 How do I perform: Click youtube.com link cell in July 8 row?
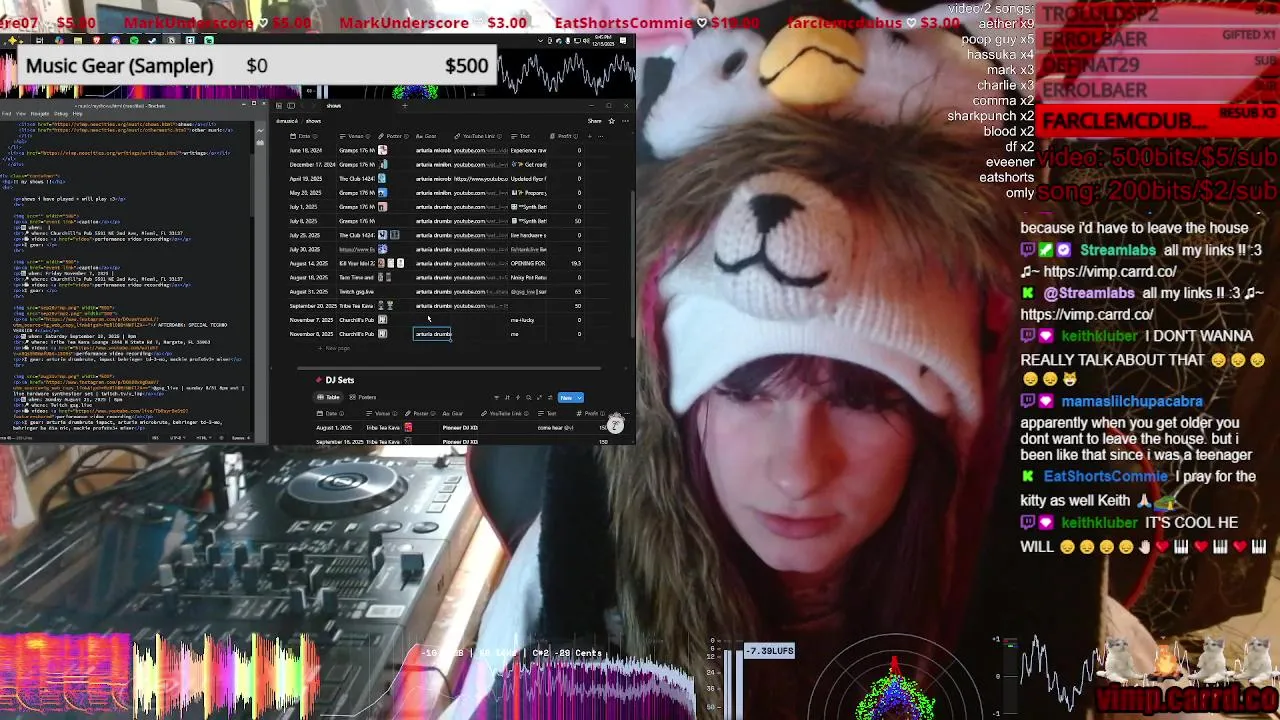coord(481,221)
